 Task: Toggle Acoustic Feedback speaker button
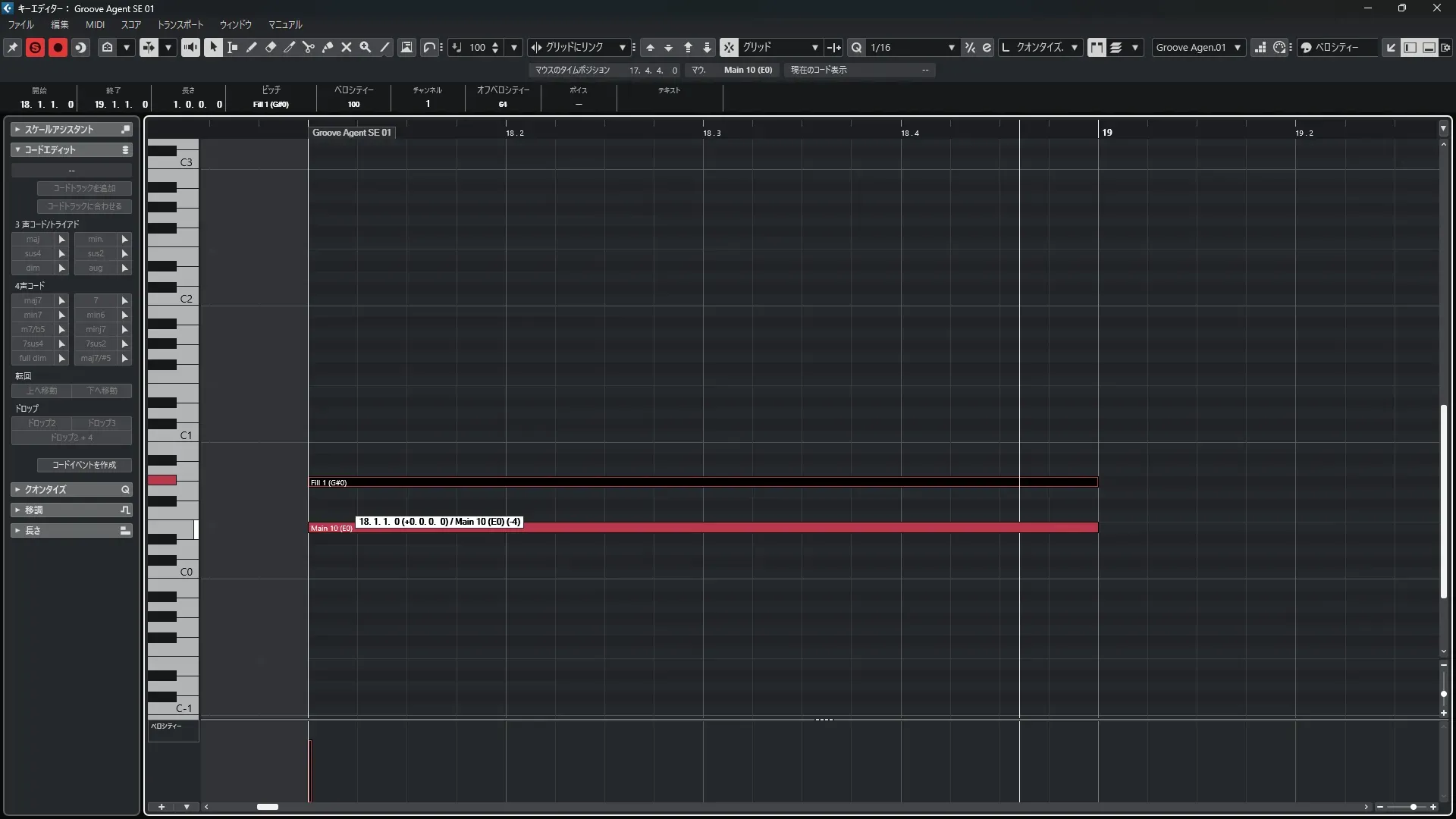pos(190,47)
